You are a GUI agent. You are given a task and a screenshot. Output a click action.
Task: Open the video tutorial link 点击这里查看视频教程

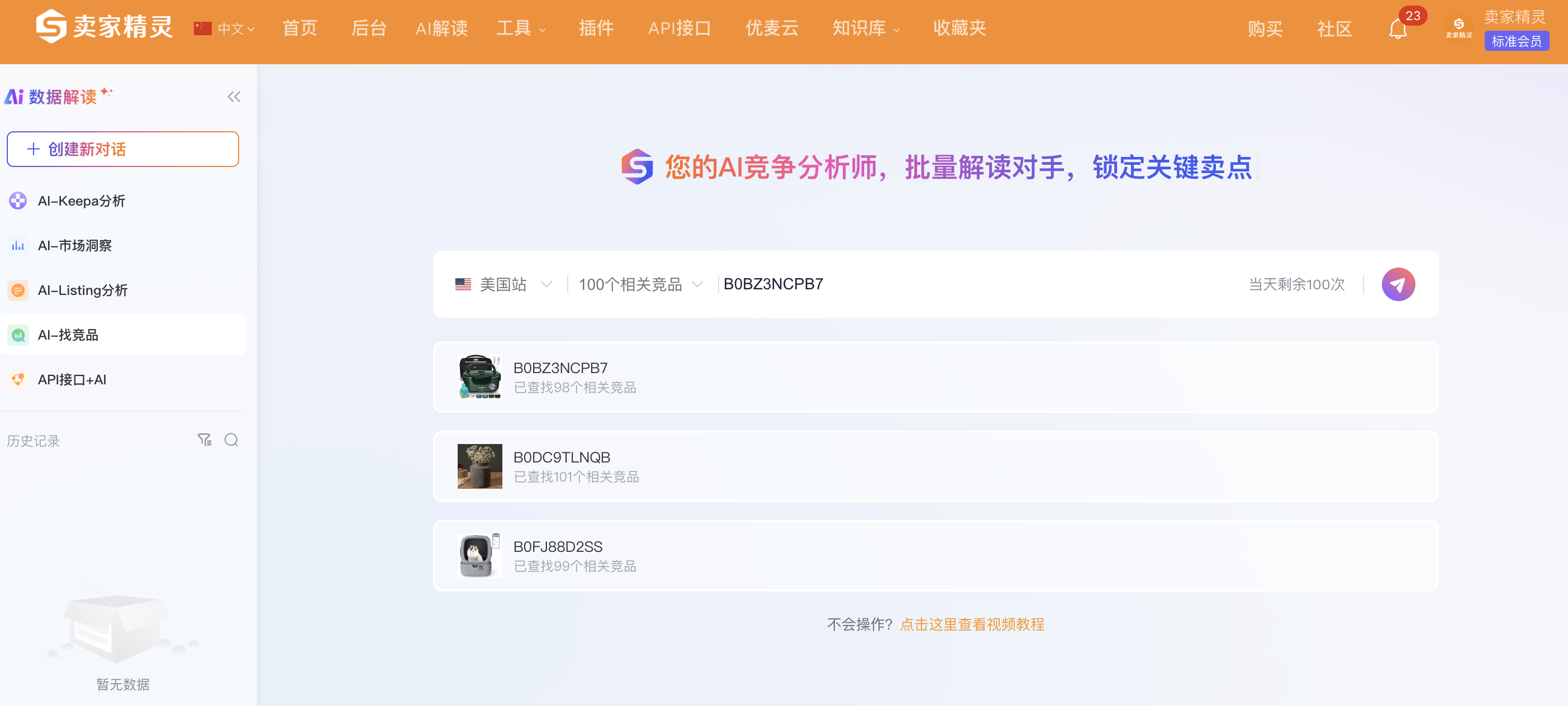click(x=971, y=624)
